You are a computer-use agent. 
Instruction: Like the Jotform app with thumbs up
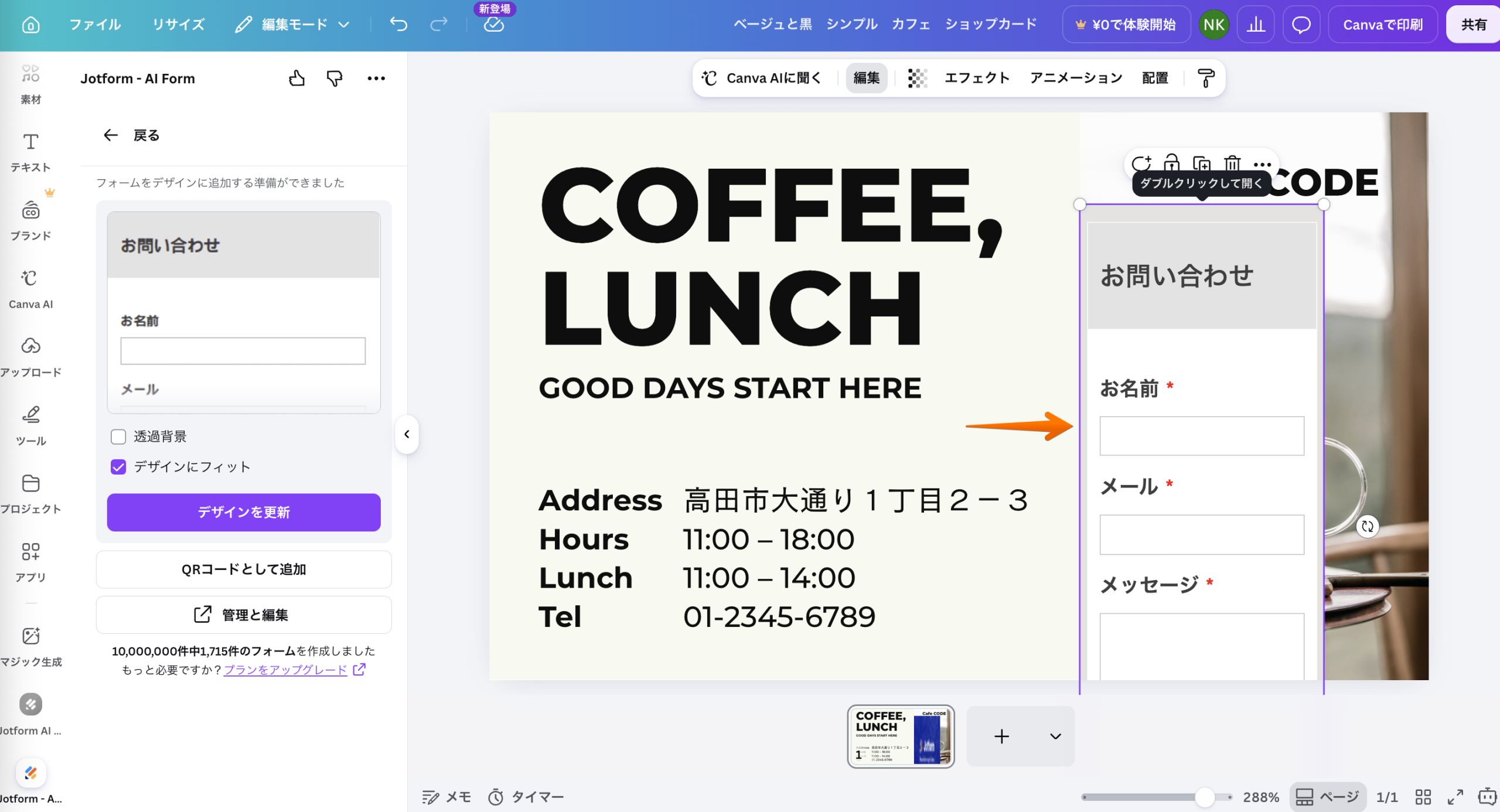pyautogui.click(x=296, y=78)
